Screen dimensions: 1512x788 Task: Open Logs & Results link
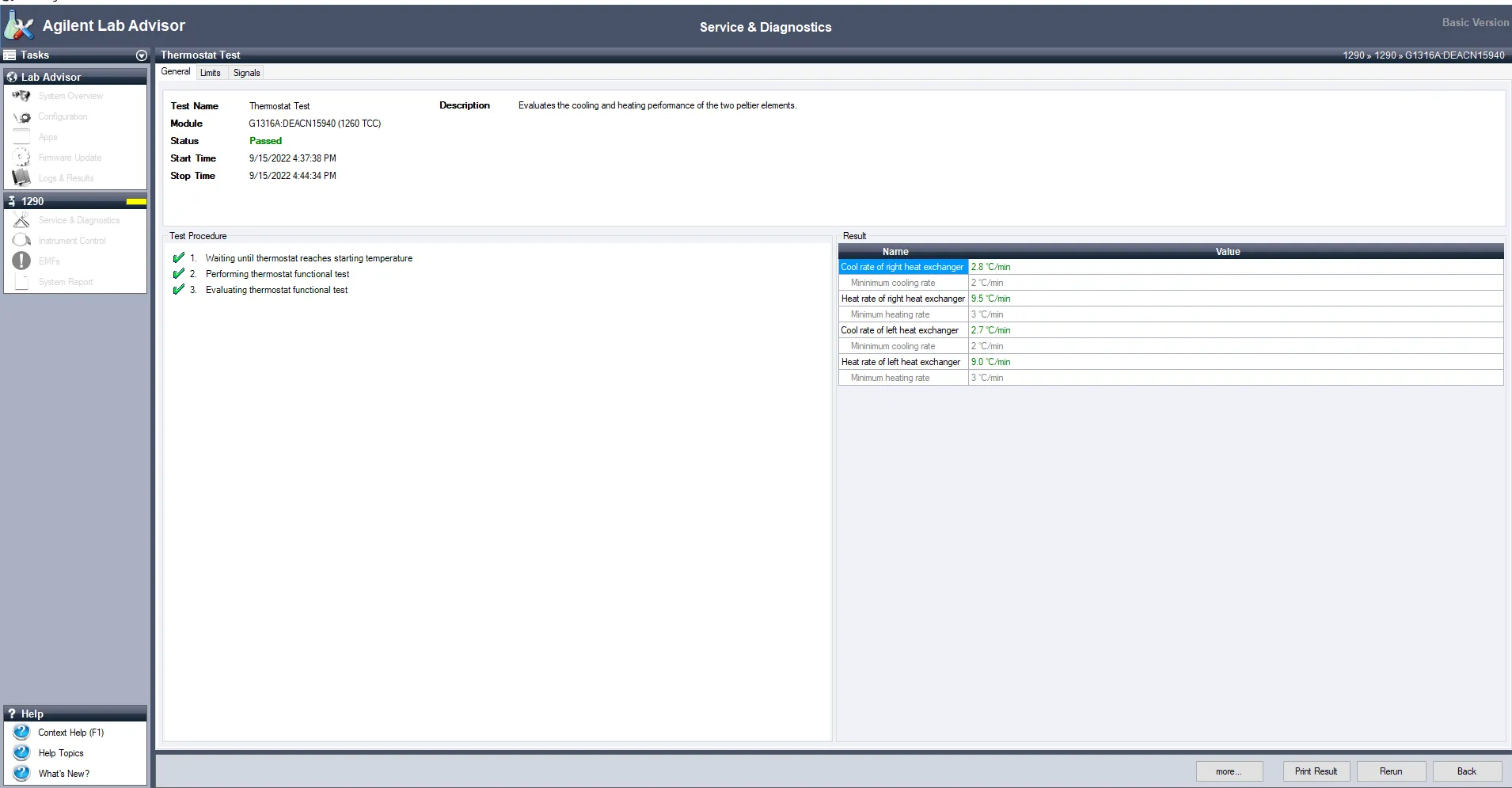click(x=66, y=178)
